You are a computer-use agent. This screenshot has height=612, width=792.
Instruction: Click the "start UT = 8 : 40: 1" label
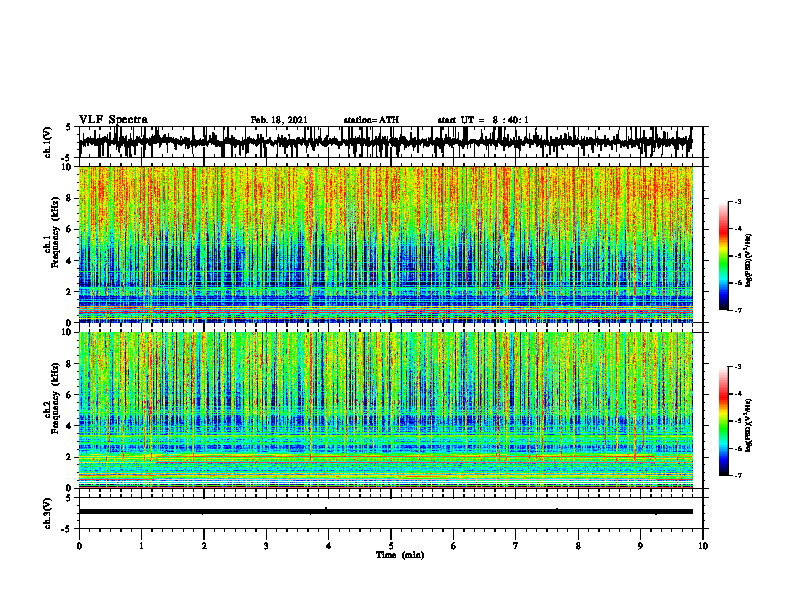pyautogui.click(x=483, y=120)
